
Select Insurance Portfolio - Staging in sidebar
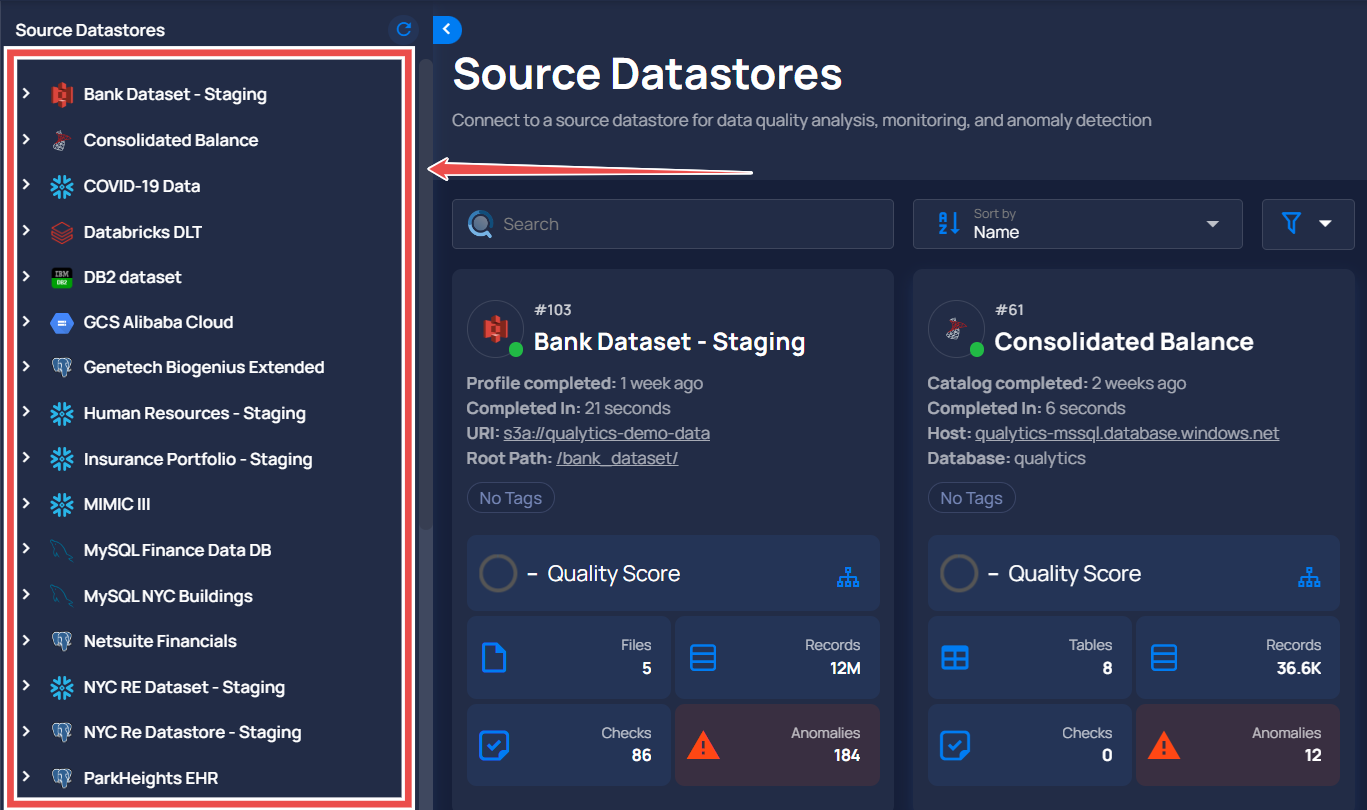click(198, 459)
